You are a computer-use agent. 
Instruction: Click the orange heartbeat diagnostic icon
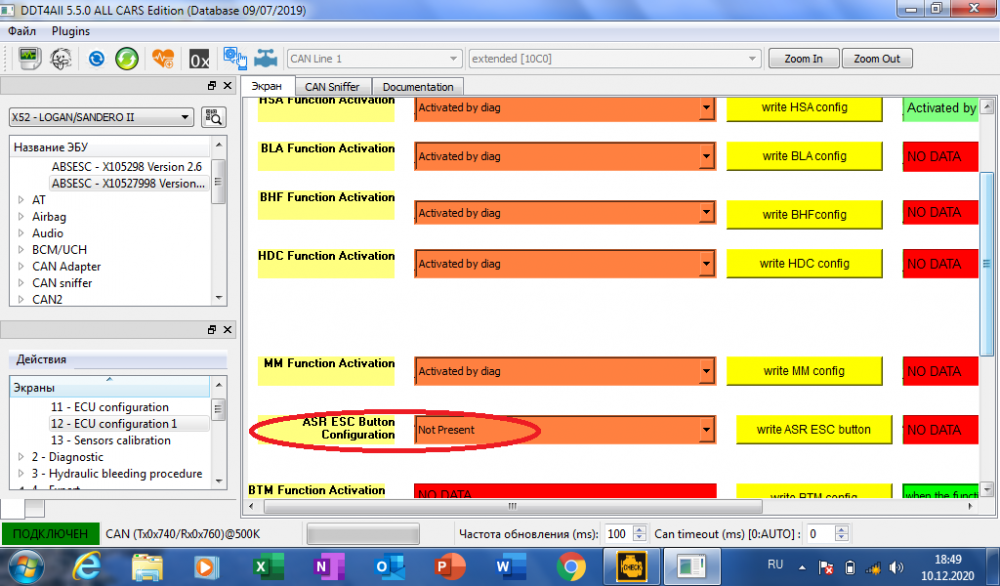(x=163, y=59)
